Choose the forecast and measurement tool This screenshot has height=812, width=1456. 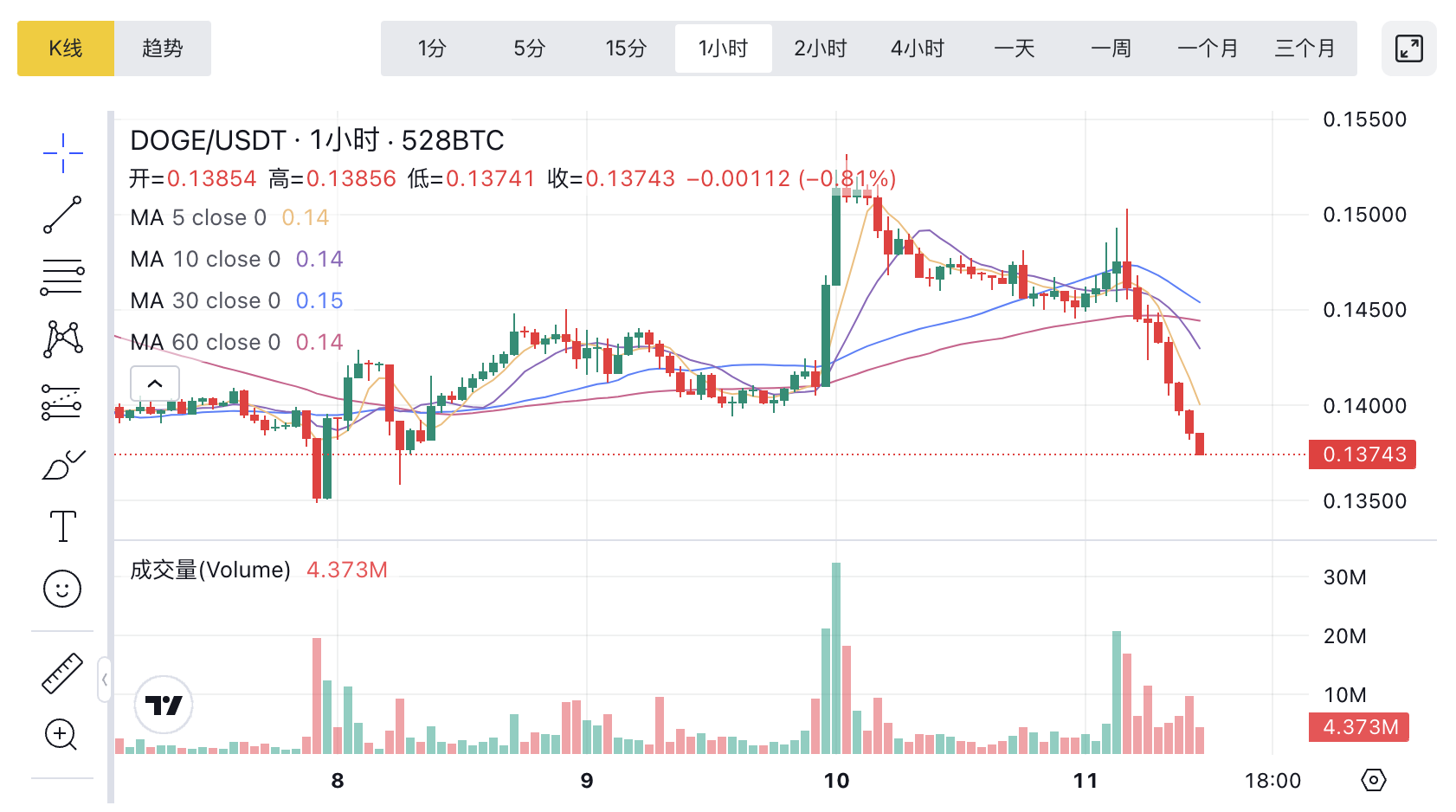click(62, 403)
